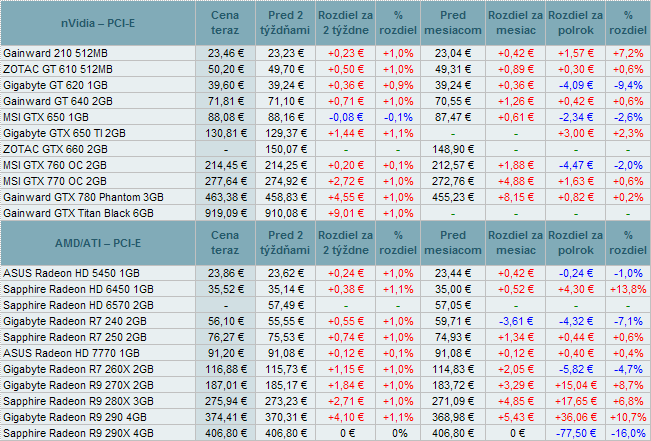Select the current price '374,41 €'
The image size is (651, 441).
226,417
